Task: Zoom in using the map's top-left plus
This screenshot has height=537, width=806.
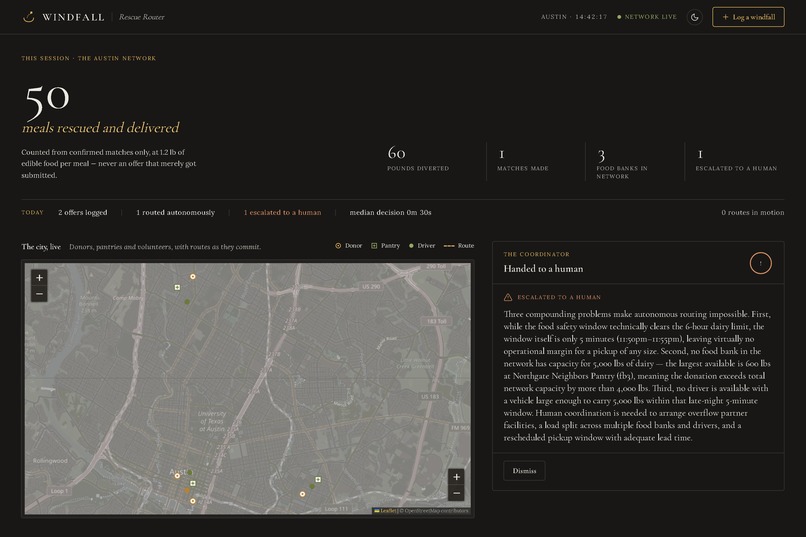Action: click(39, 277)
